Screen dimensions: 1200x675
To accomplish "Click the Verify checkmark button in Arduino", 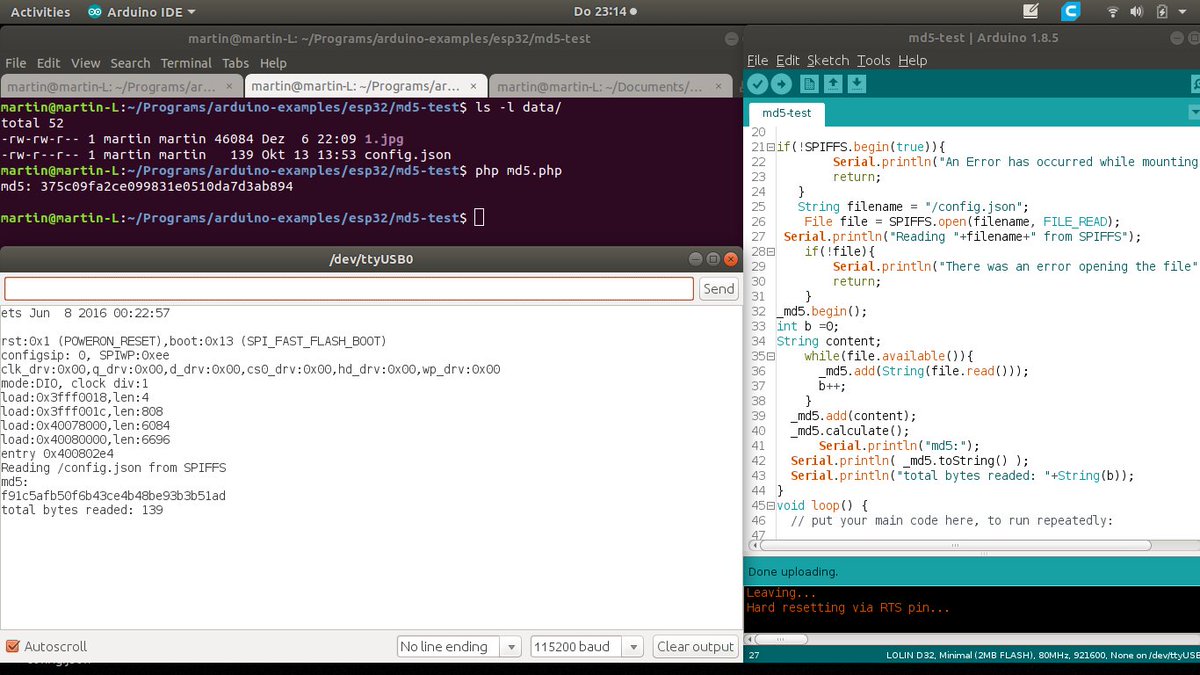I will click(758, 84).
